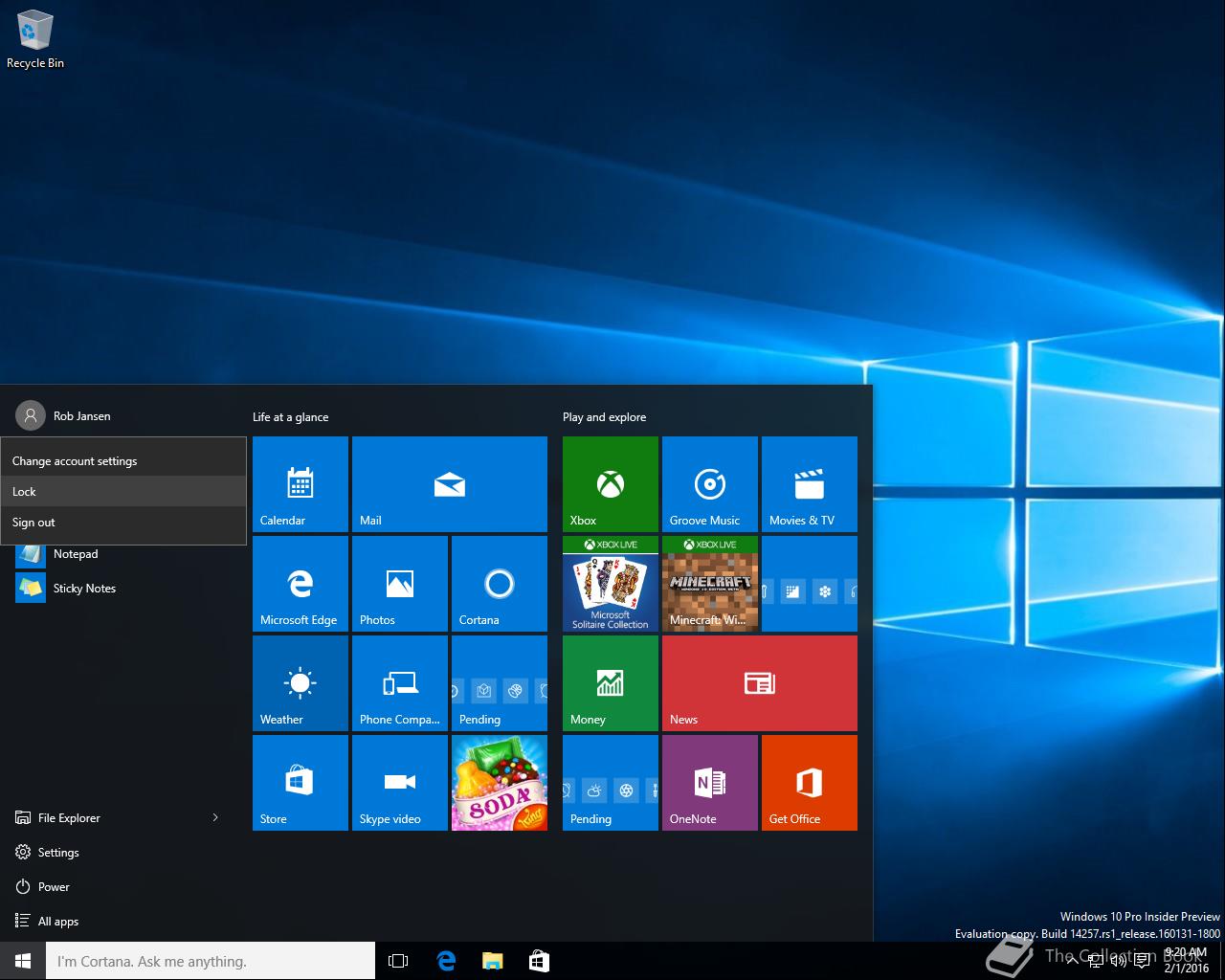Open Task View from the taskbar
Image resolution: width=1225 pixels, height=980 pixels.
(x=398, y=961)
